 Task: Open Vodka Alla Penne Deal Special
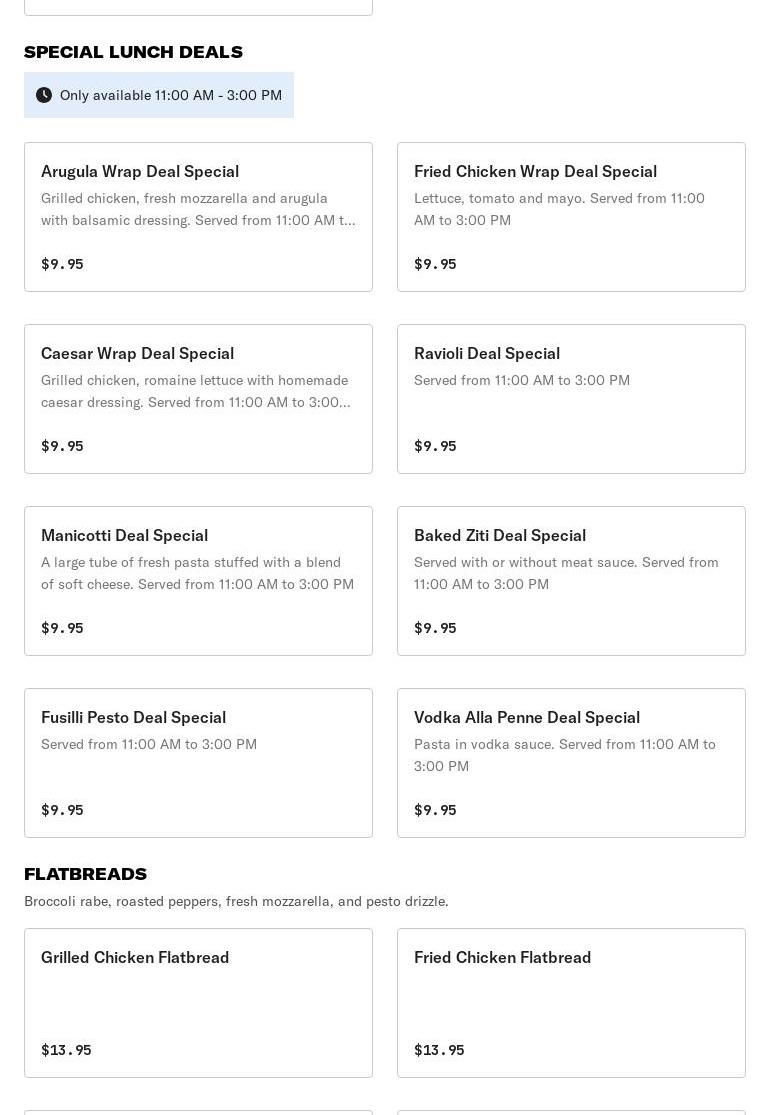pos(571,763)
